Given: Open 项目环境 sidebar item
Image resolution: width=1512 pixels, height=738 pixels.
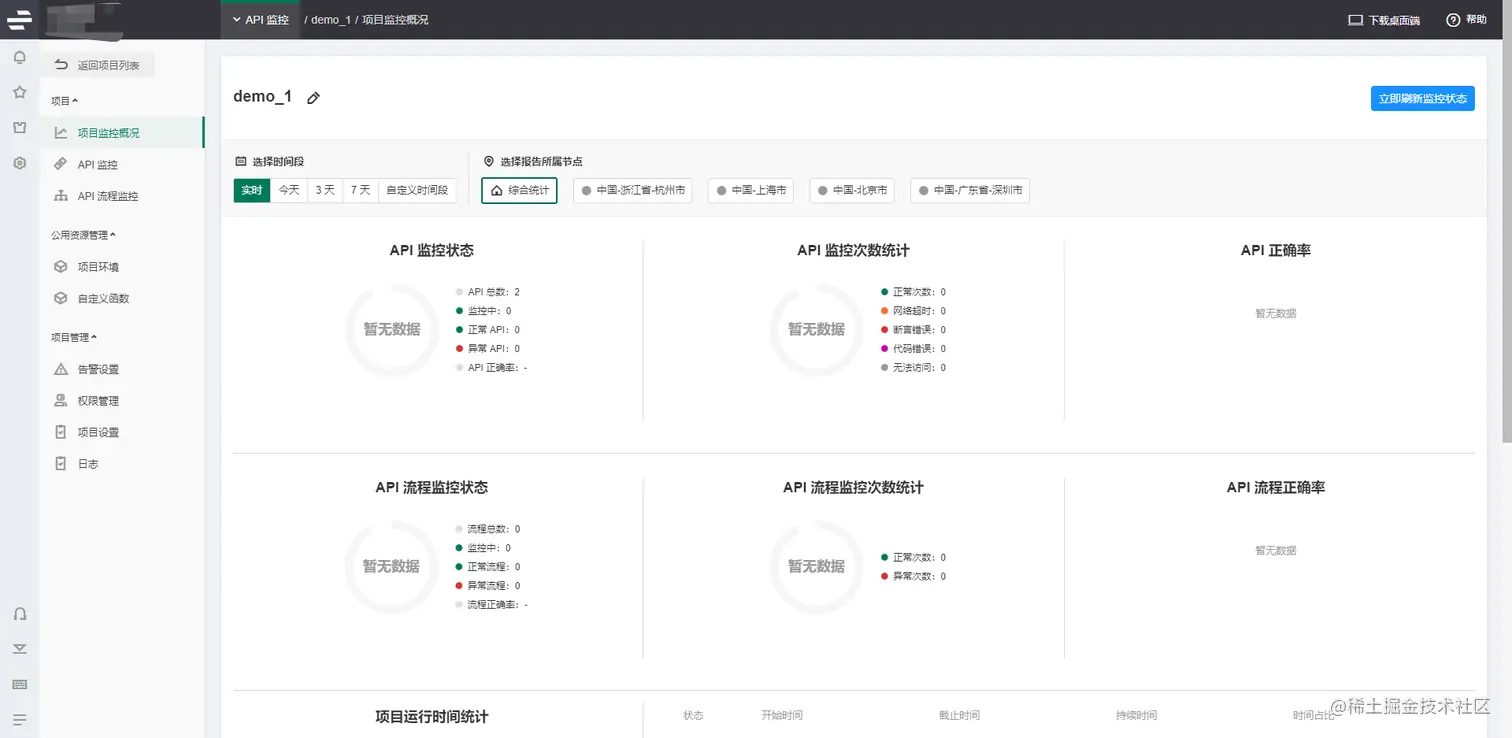Looking at the screenshot, I should pyautogui.click(x=122, y=267).
